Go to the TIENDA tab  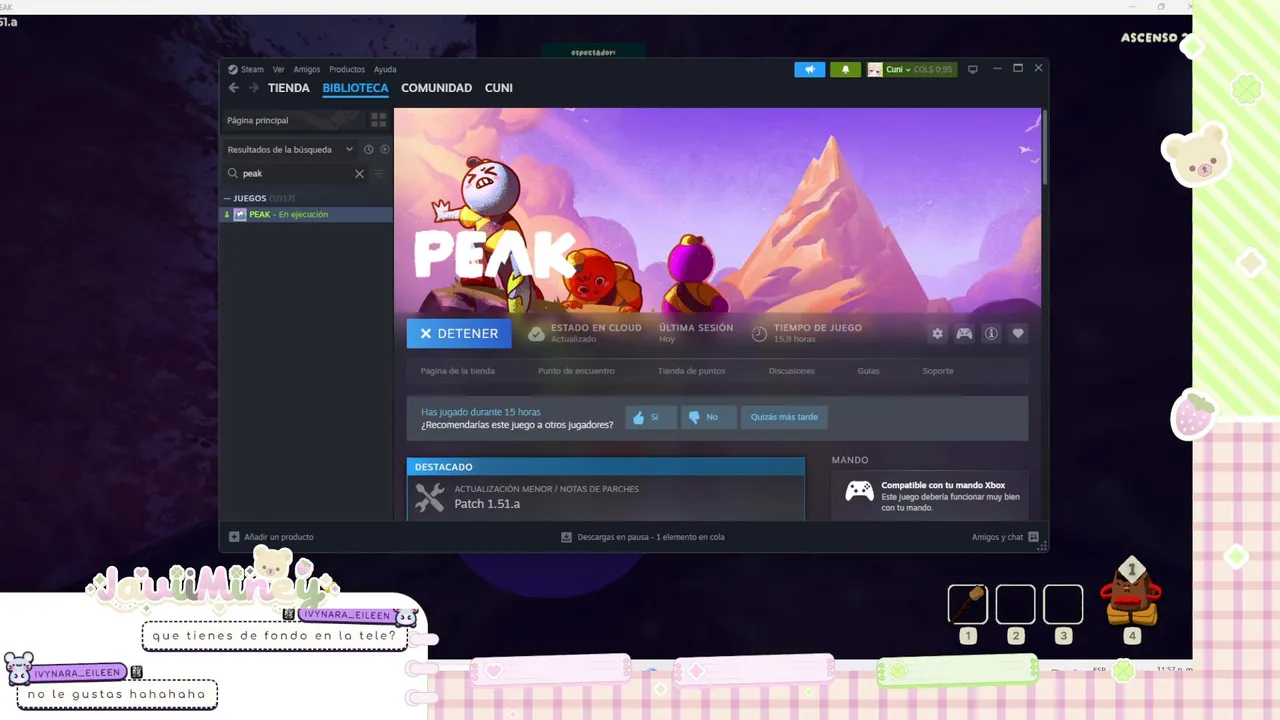[289, 88]
